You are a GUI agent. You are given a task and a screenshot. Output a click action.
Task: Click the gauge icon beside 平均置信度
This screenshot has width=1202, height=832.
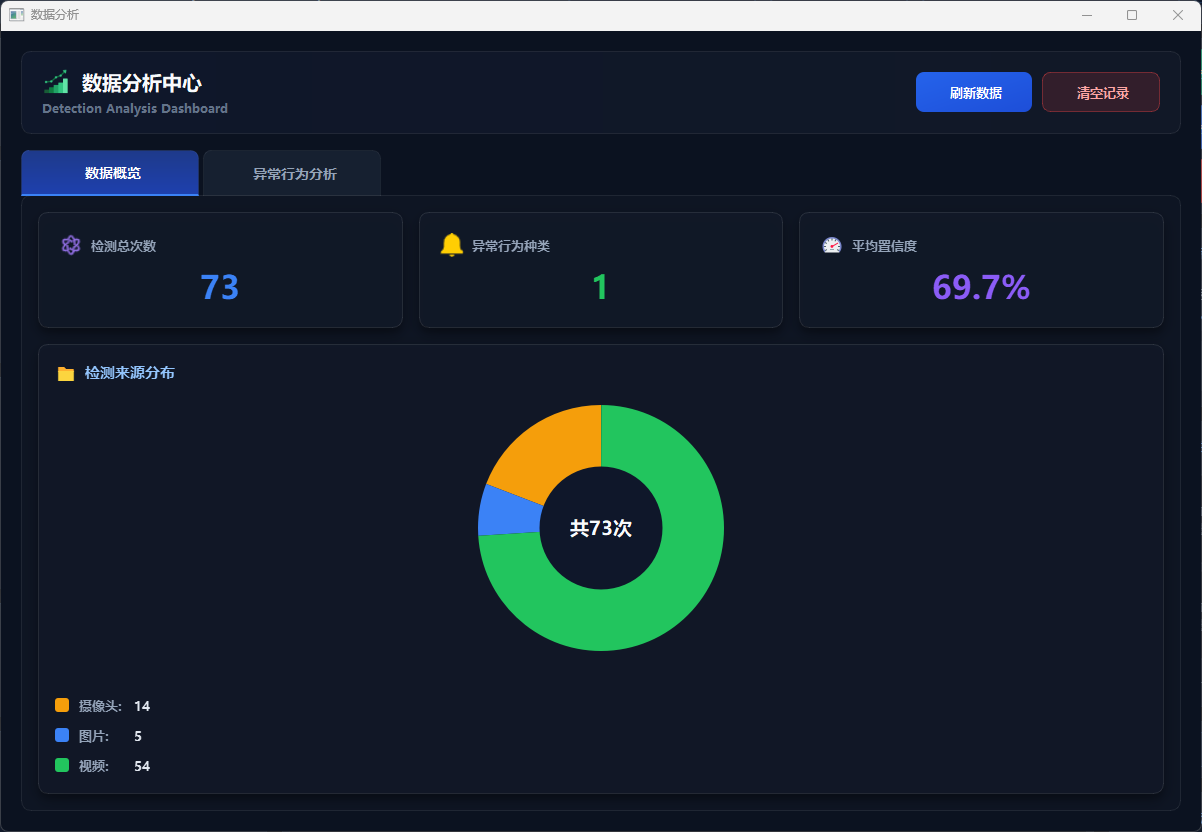(831, 245)
